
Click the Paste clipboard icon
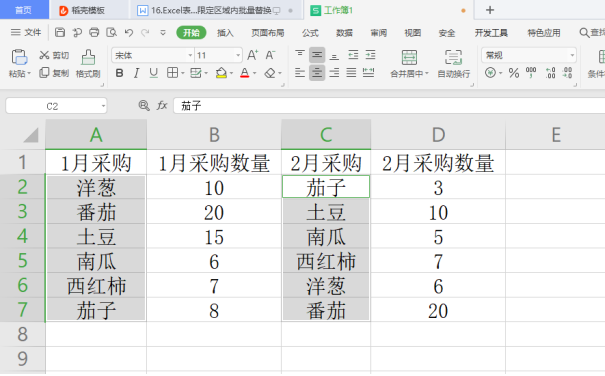coord(19,57)
